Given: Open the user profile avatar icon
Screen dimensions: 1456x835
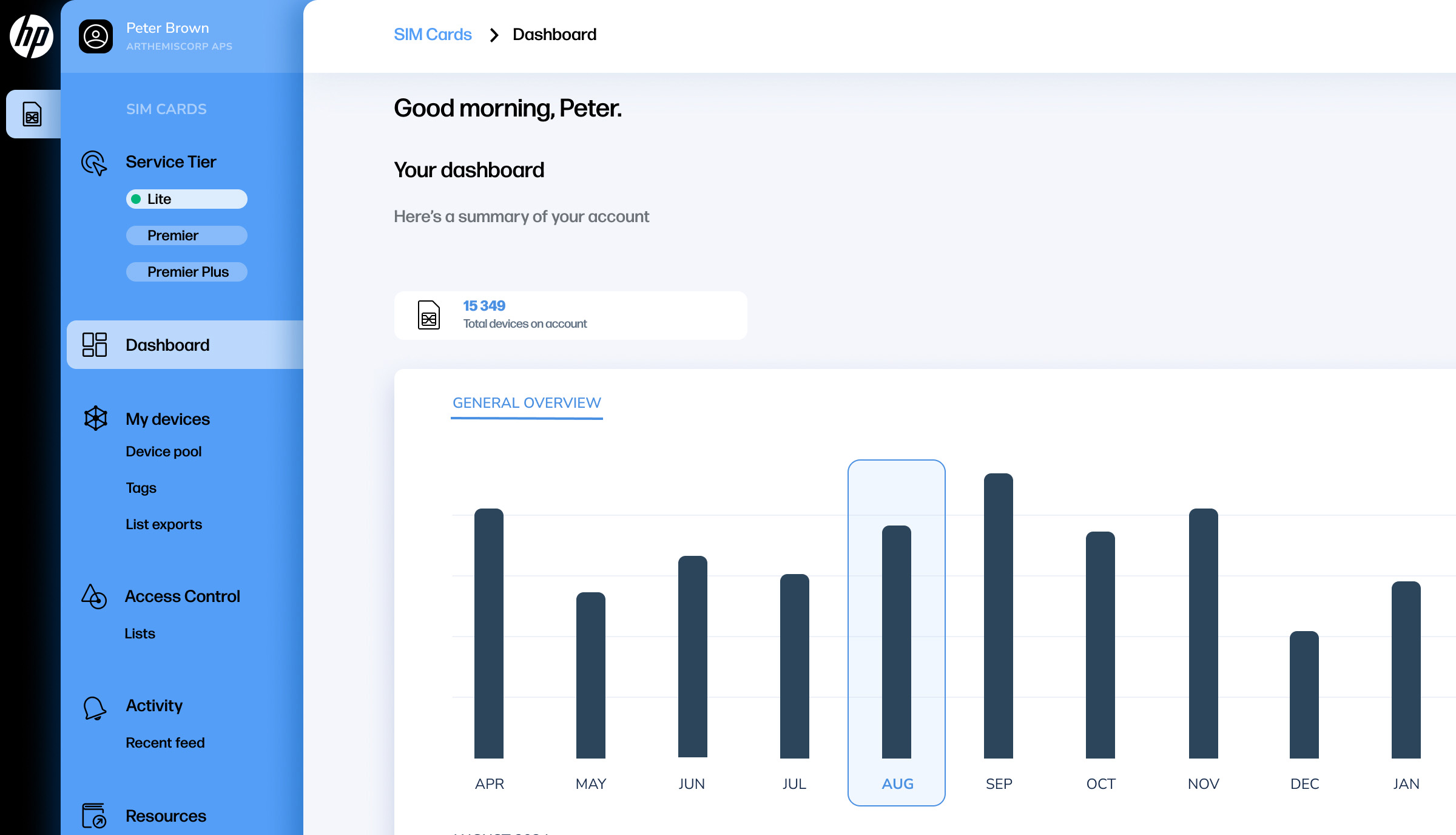Looking at the screenshot, I should point(96,36).
